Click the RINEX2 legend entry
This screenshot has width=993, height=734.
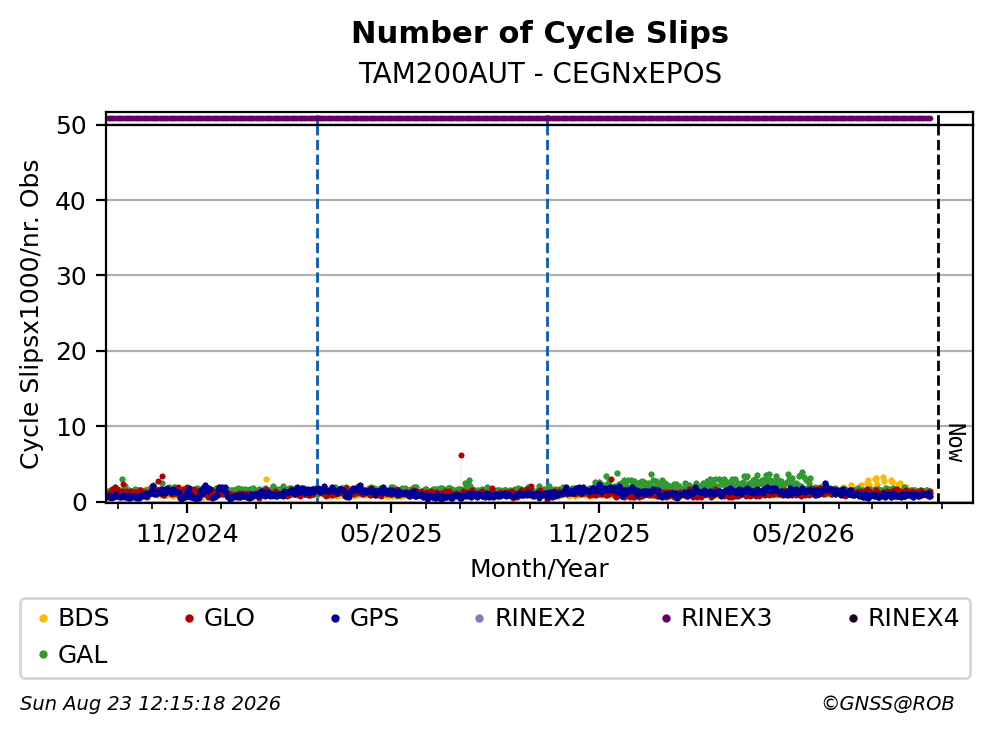click(530, 618)
